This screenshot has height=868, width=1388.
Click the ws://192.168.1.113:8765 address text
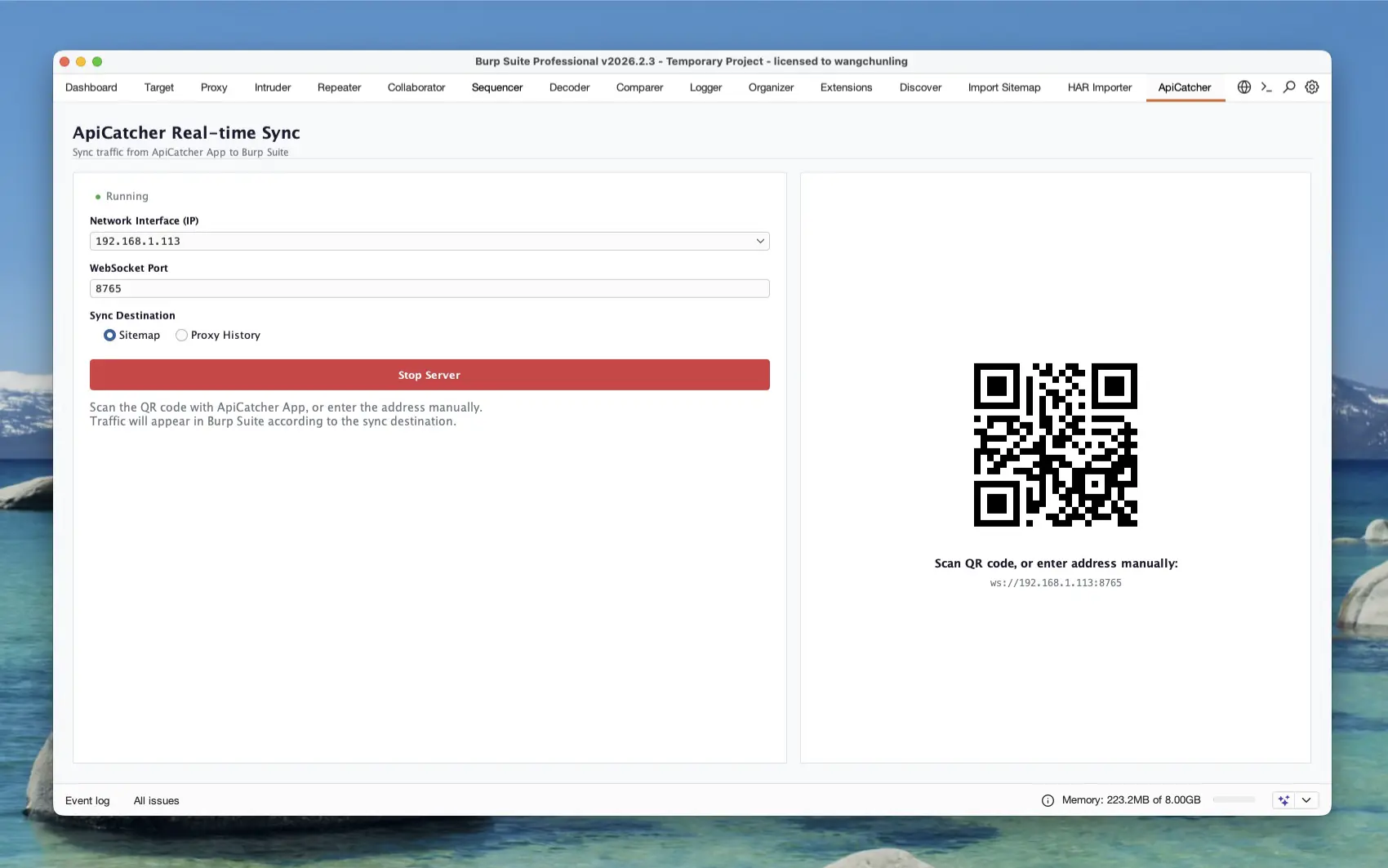[x=1056, y=583]
